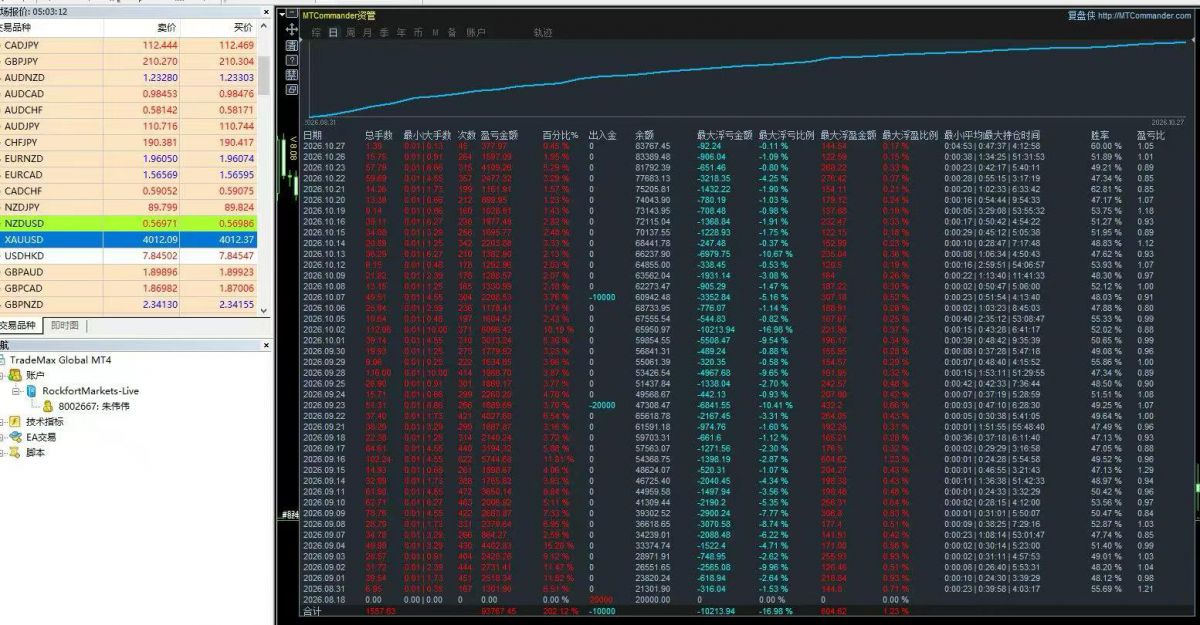Select the 月 period tab
The width and height of the screenshot is (1200, 625).
(367, 33)
